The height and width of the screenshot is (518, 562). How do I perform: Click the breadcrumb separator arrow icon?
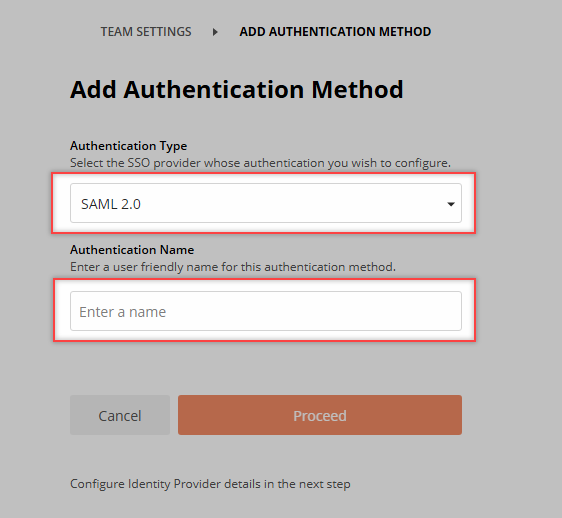215,32
